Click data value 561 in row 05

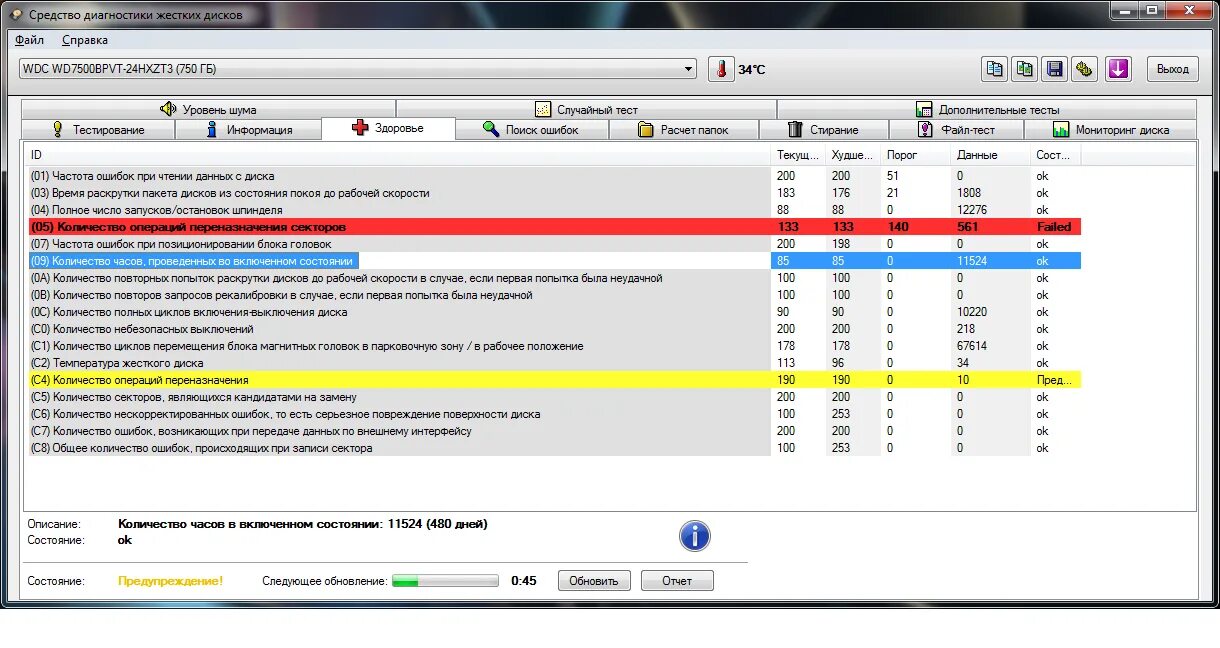coord(967,227)
